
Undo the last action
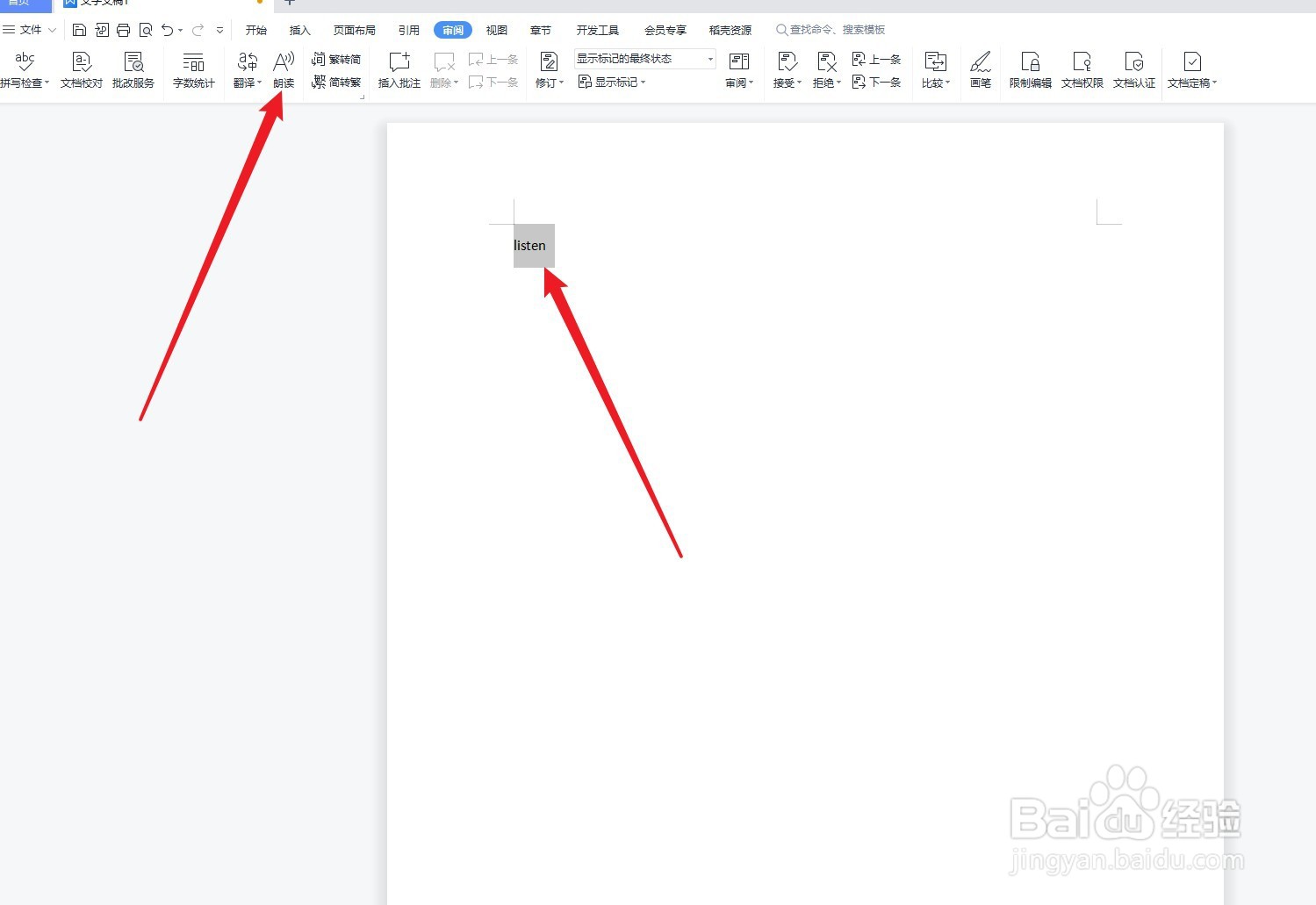[167, 30]
